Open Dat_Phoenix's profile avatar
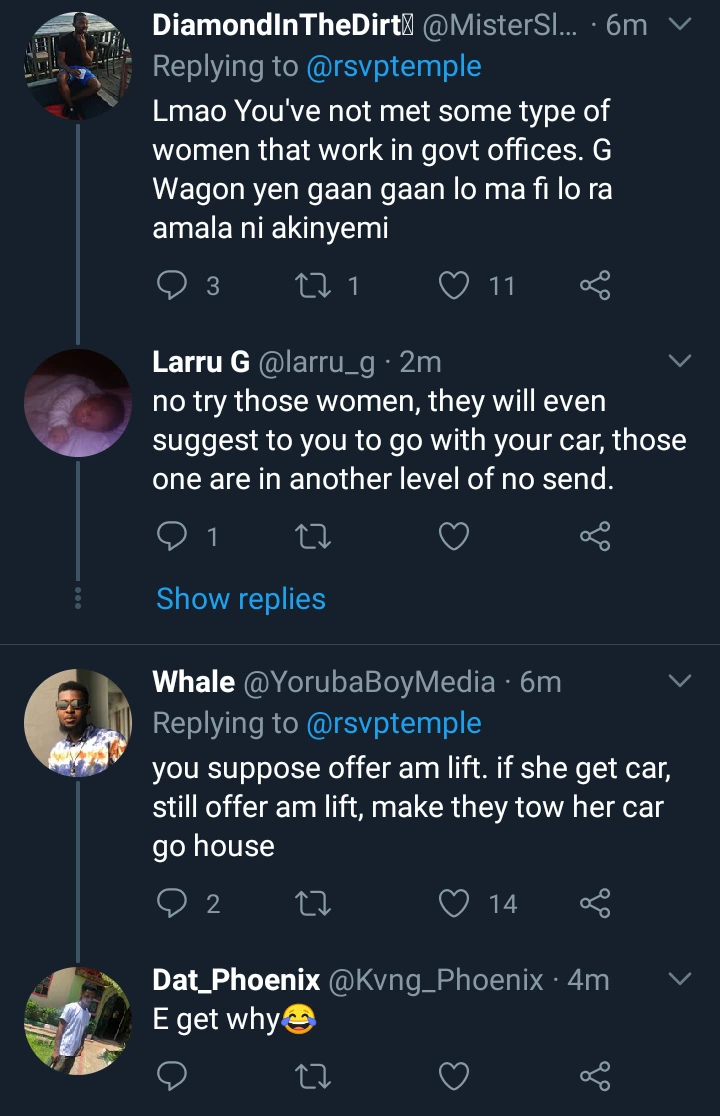720x1116 pixels. point(77,1021)
